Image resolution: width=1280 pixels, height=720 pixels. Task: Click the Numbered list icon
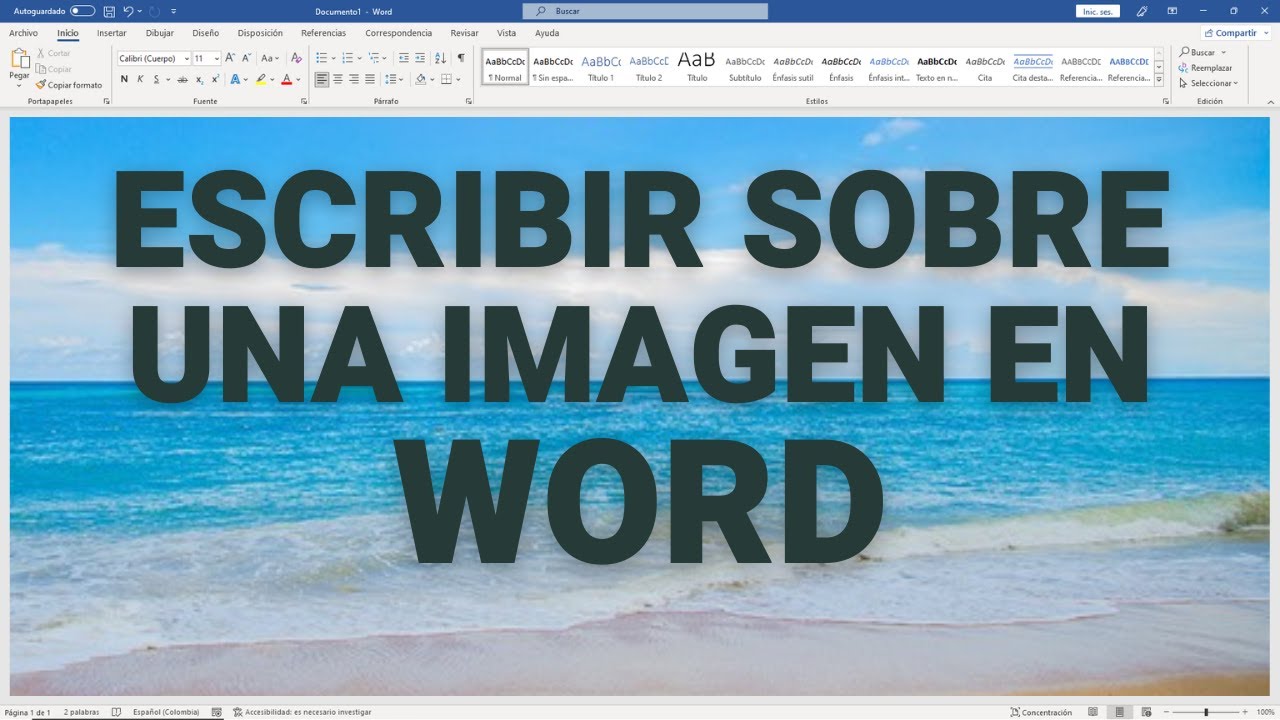[x=346, y=58]
